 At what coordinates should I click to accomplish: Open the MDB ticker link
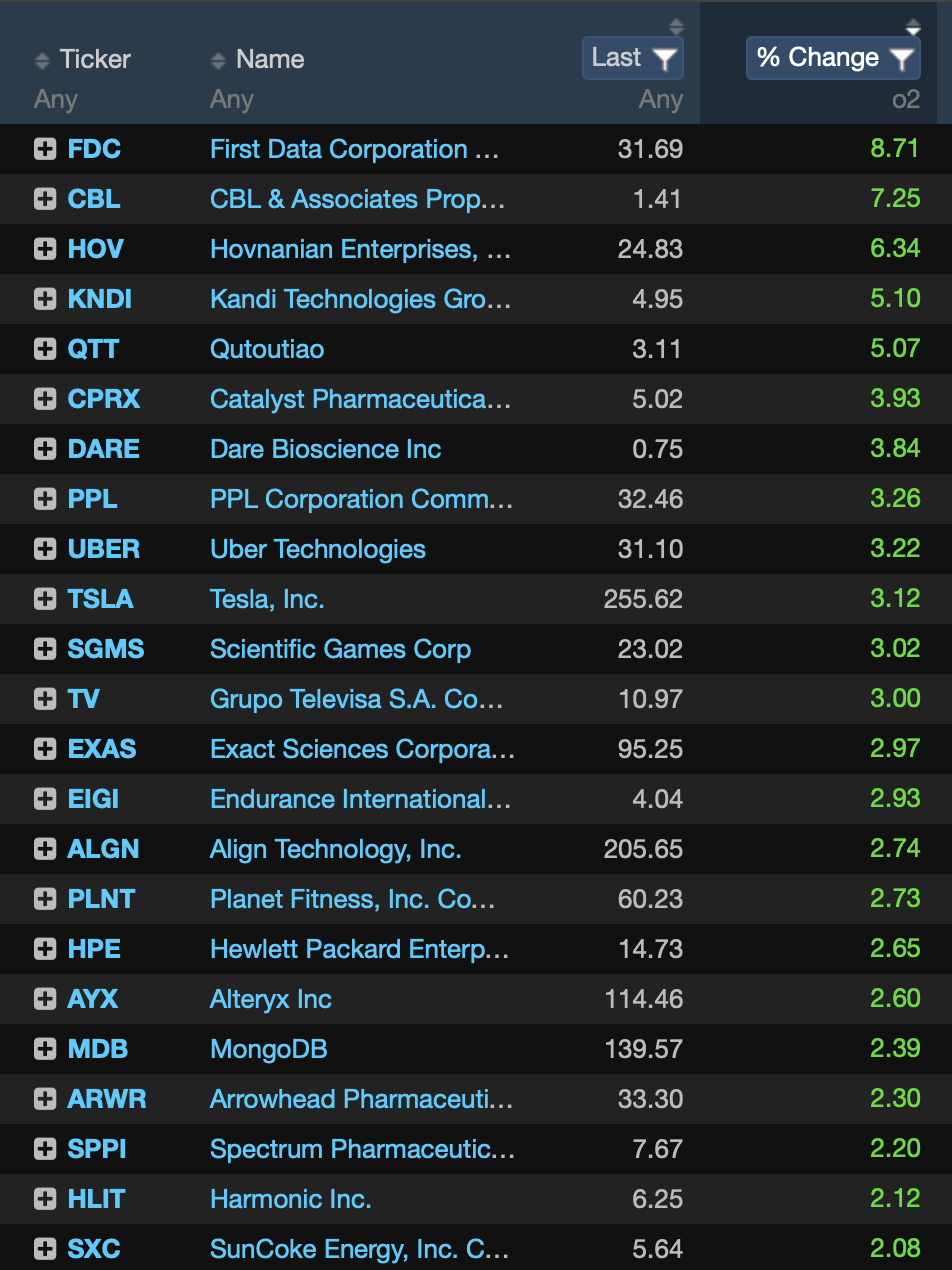[x=98, y=1049]
